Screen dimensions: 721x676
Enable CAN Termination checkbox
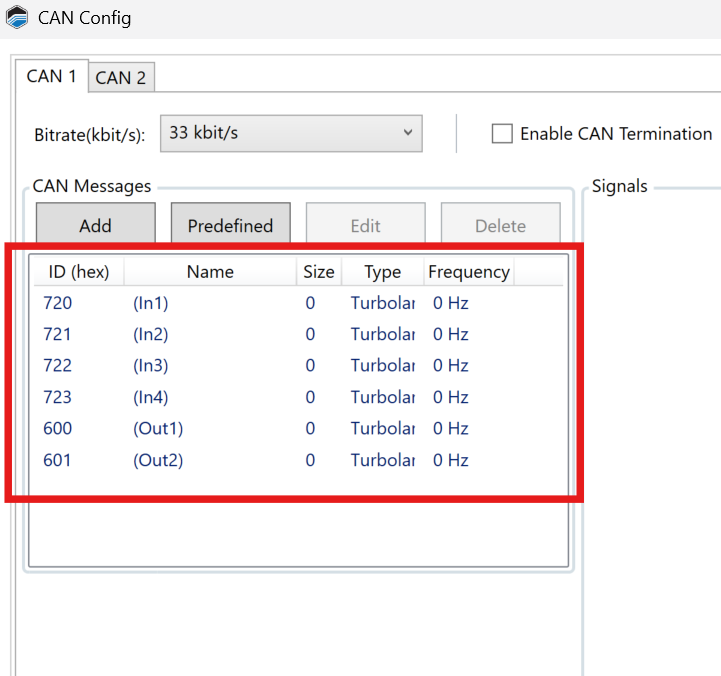pyautogui.click(x=502, y=134)
